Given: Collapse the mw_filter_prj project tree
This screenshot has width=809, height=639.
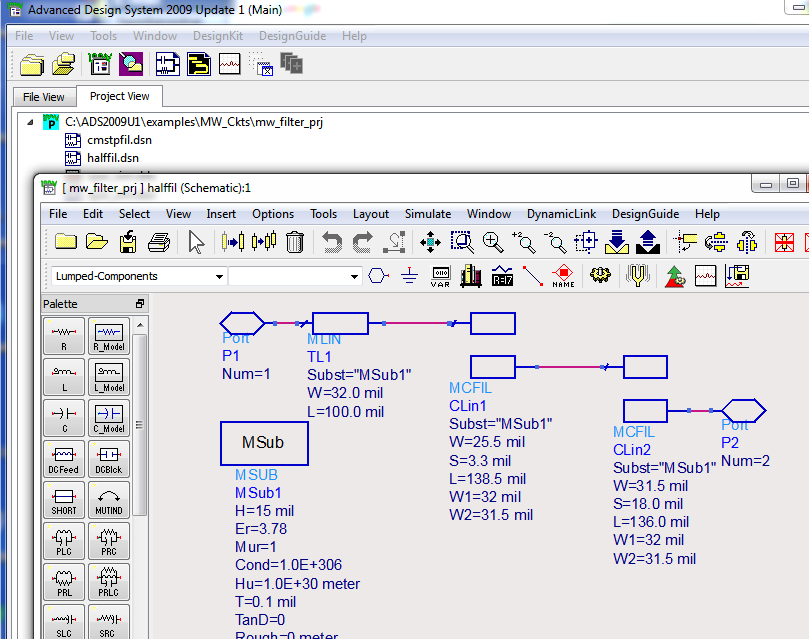Looking at the screenshot, I should (x=30, y=122).
